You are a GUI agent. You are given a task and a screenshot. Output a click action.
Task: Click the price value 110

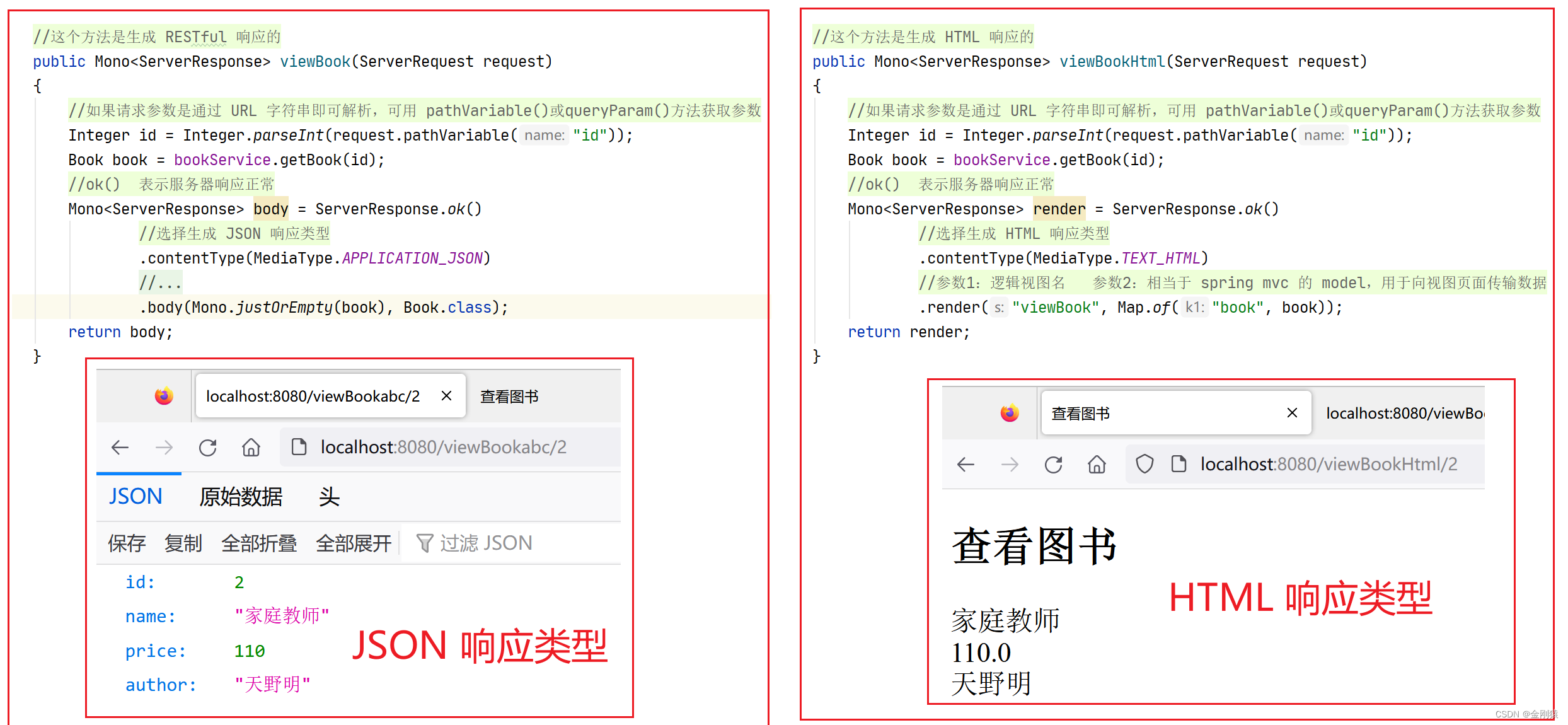tap(250, 651)
